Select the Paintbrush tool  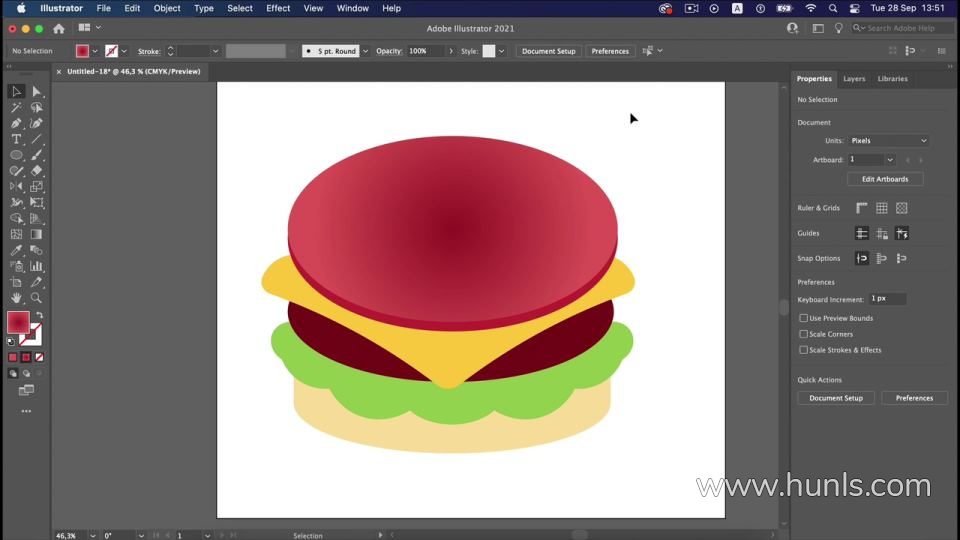click(x=37, y=155)
